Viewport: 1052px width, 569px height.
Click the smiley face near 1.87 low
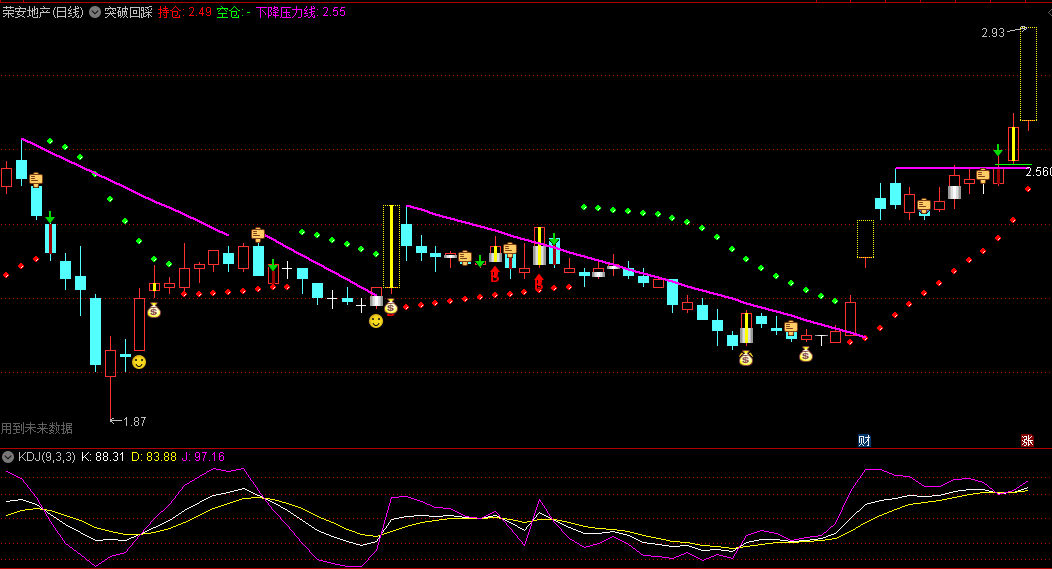139,362
